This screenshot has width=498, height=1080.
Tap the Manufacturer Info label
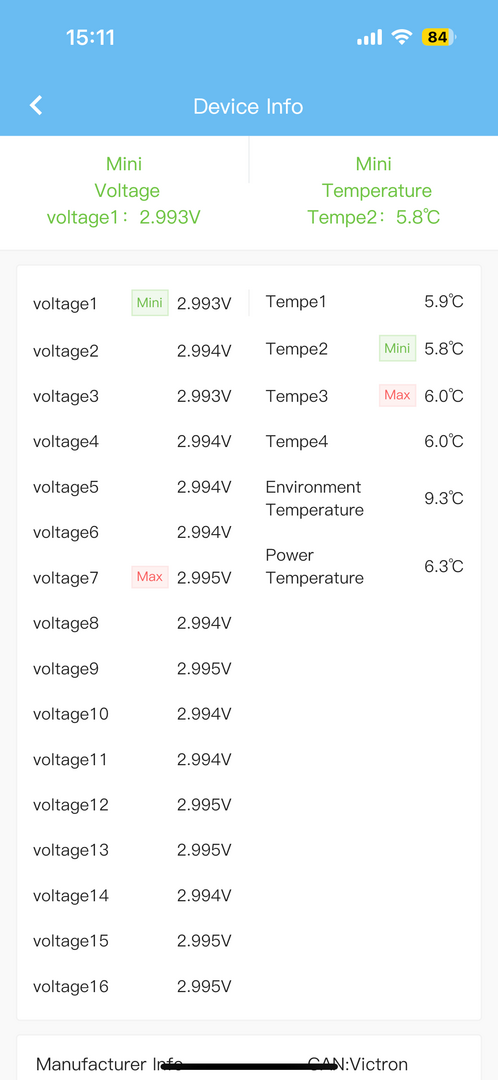pyautogui.click(x=109, y=1064)
